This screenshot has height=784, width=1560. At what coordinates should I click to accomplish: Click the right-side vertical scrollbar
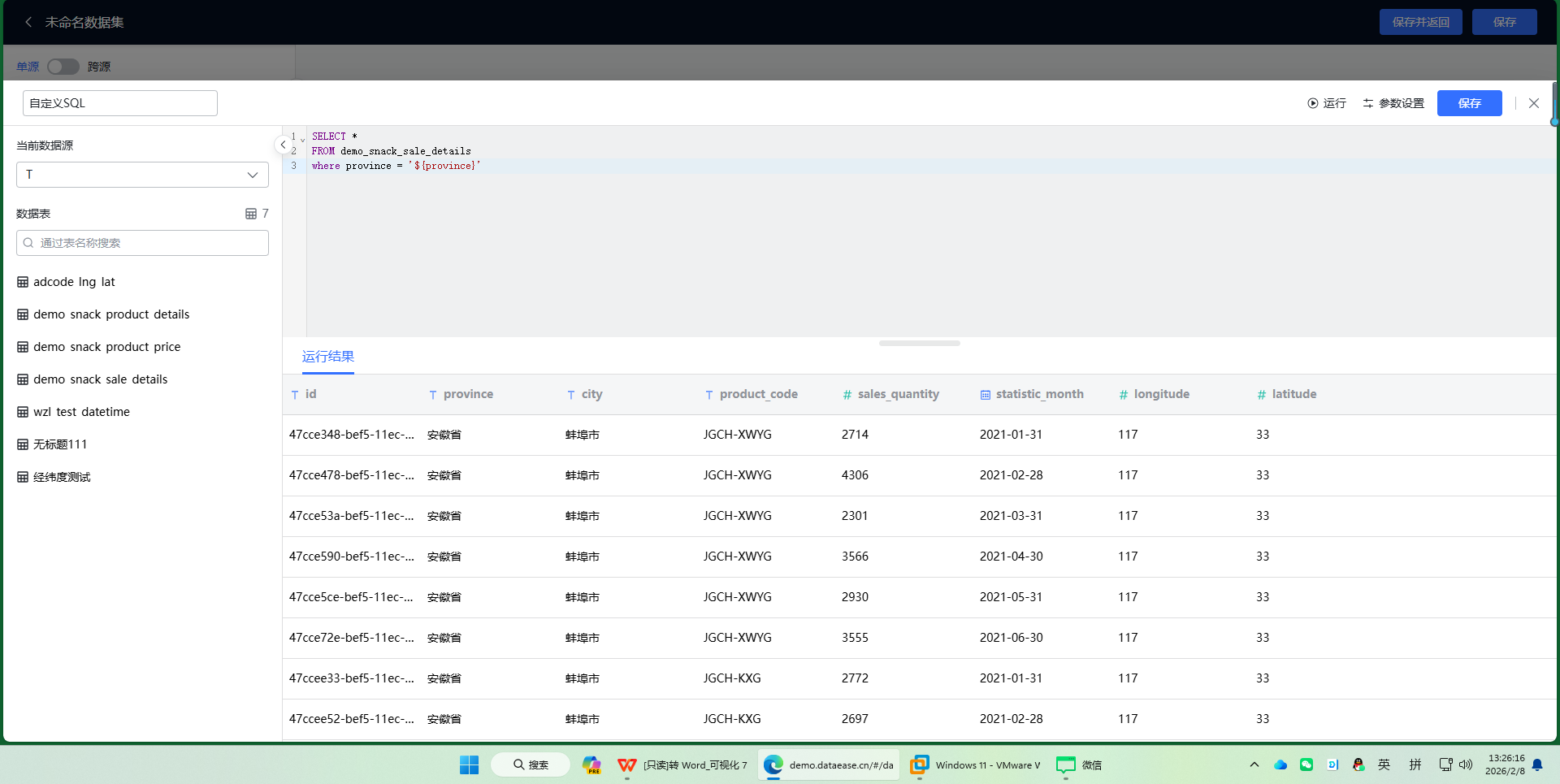point(1554,103)
